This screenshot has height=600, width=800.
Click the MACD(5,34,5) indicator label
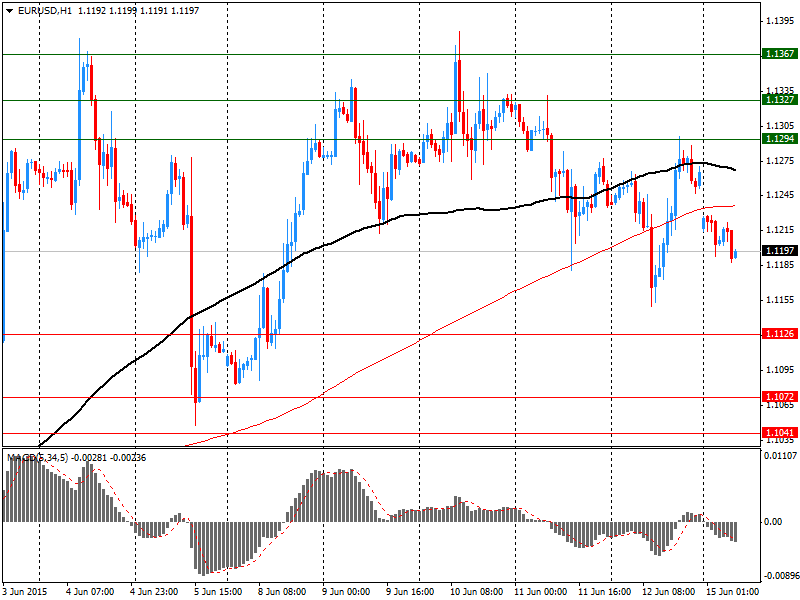[x=37, y=458]
